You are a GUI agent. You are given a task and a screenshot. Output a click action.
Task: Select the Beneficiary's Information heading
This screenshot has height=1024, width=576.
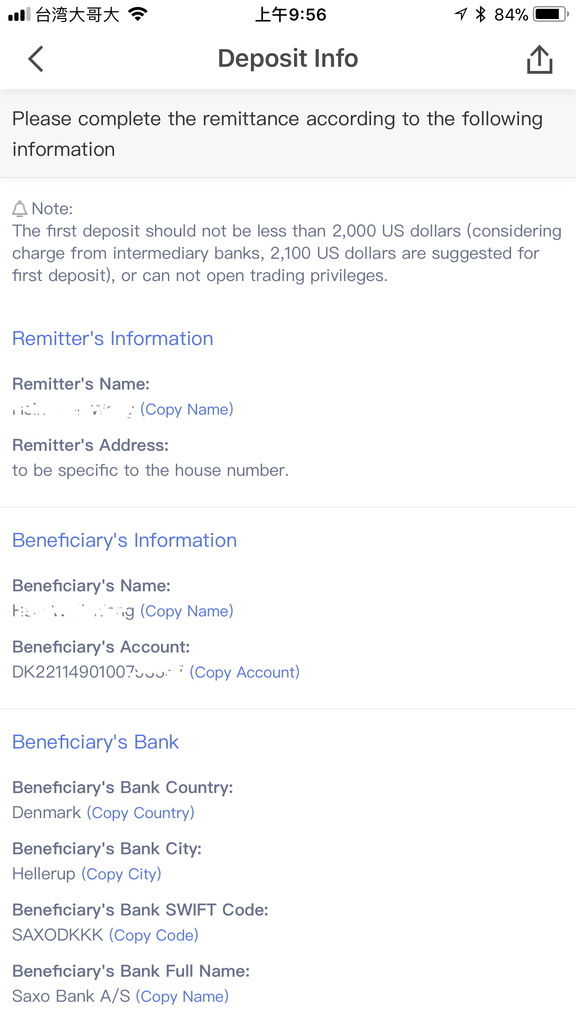(124, 540)
